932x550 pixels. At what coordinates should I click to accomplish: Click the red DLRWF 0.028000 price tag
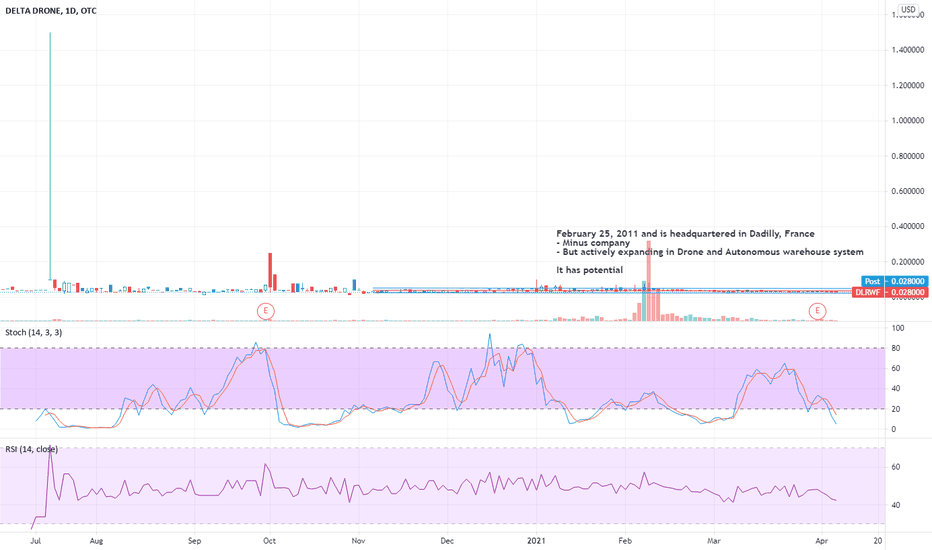890,292
